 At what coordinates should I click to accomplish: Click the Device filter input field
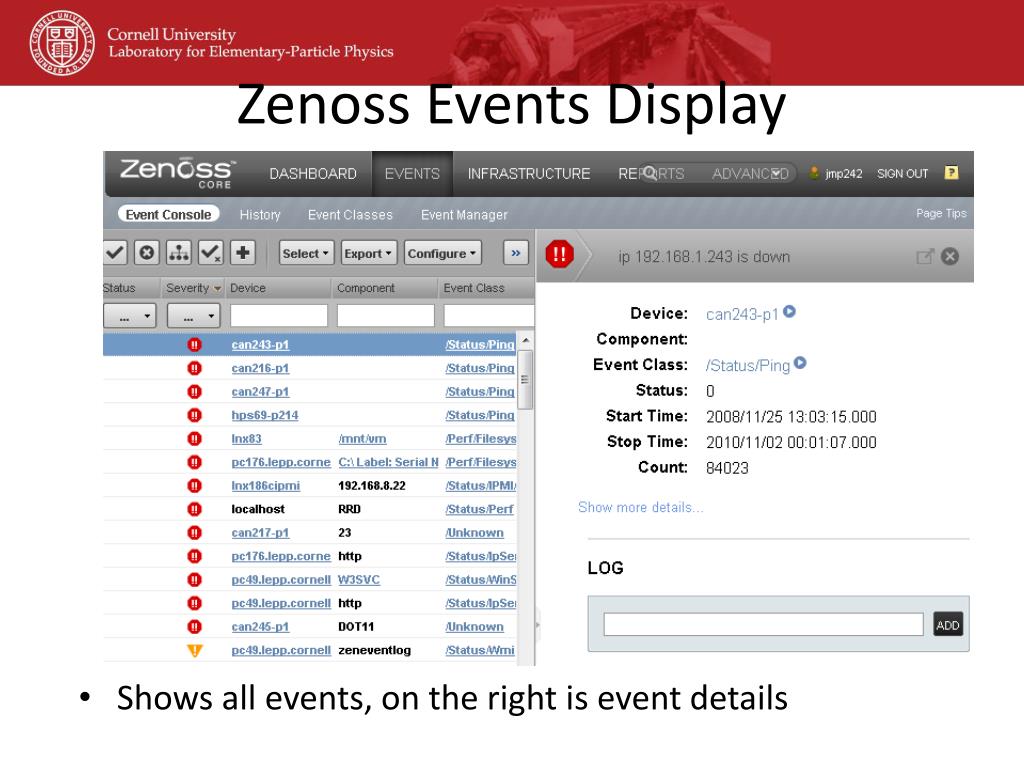pyautogui.click(x=279, y=316)
